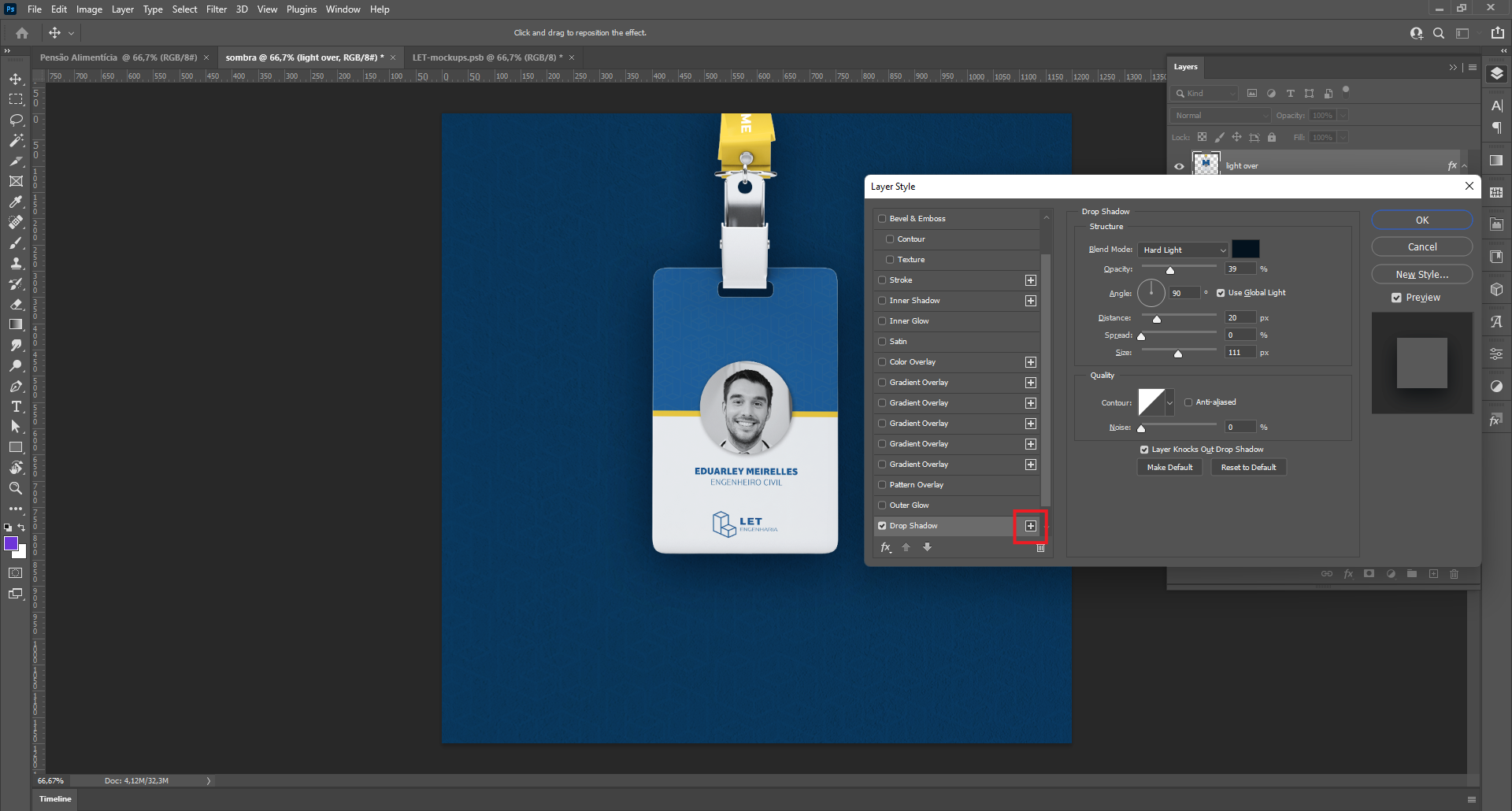
Task: Add another Drop Shadow with plus icon
Action: [1031, 526]
